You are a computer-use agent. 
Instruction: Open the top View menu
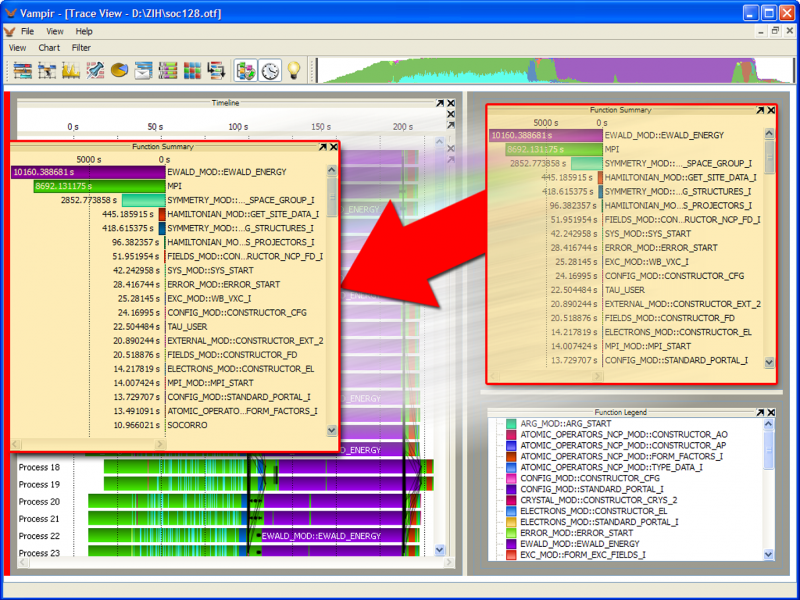click(x=55, y=32)
